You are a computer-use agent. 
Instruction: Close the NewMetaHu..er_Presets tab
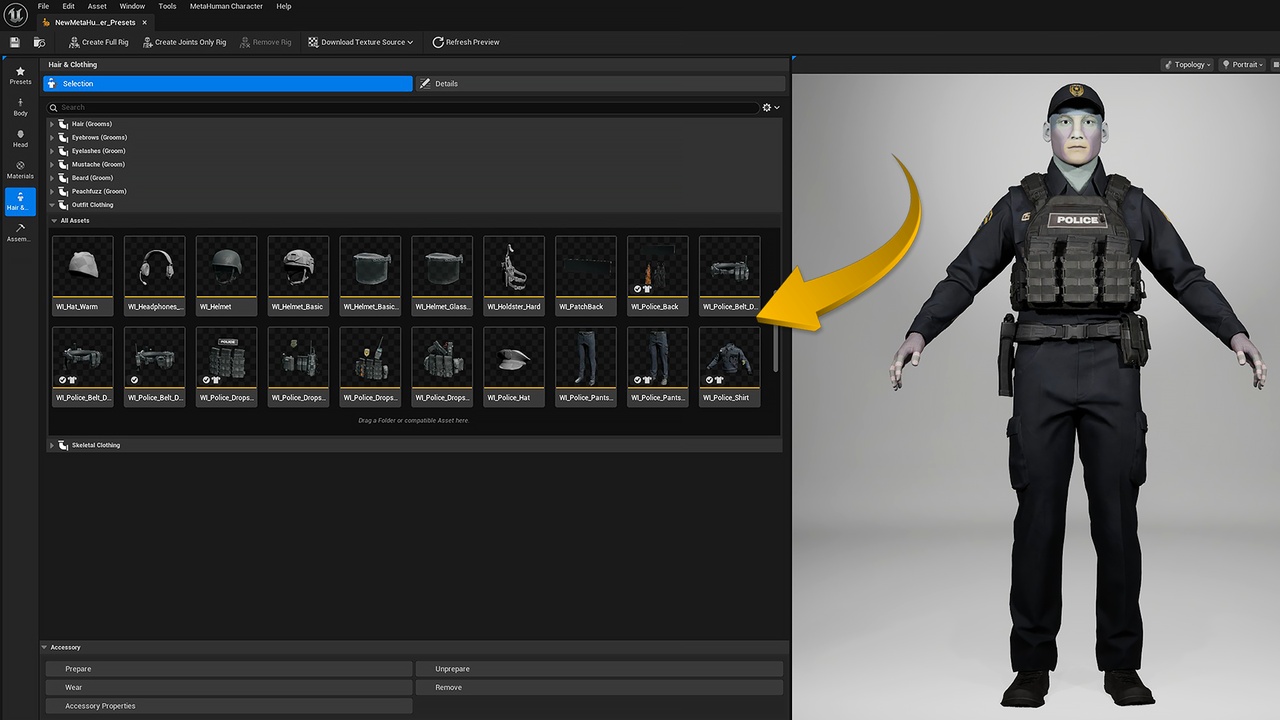pos(145,22)
